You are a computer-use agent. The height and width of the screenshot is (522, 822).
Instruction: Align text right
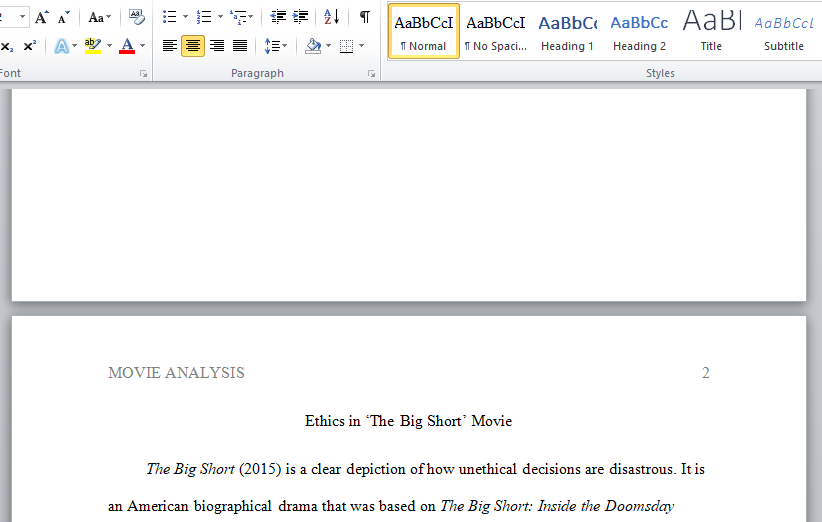[x=217, y=46]
